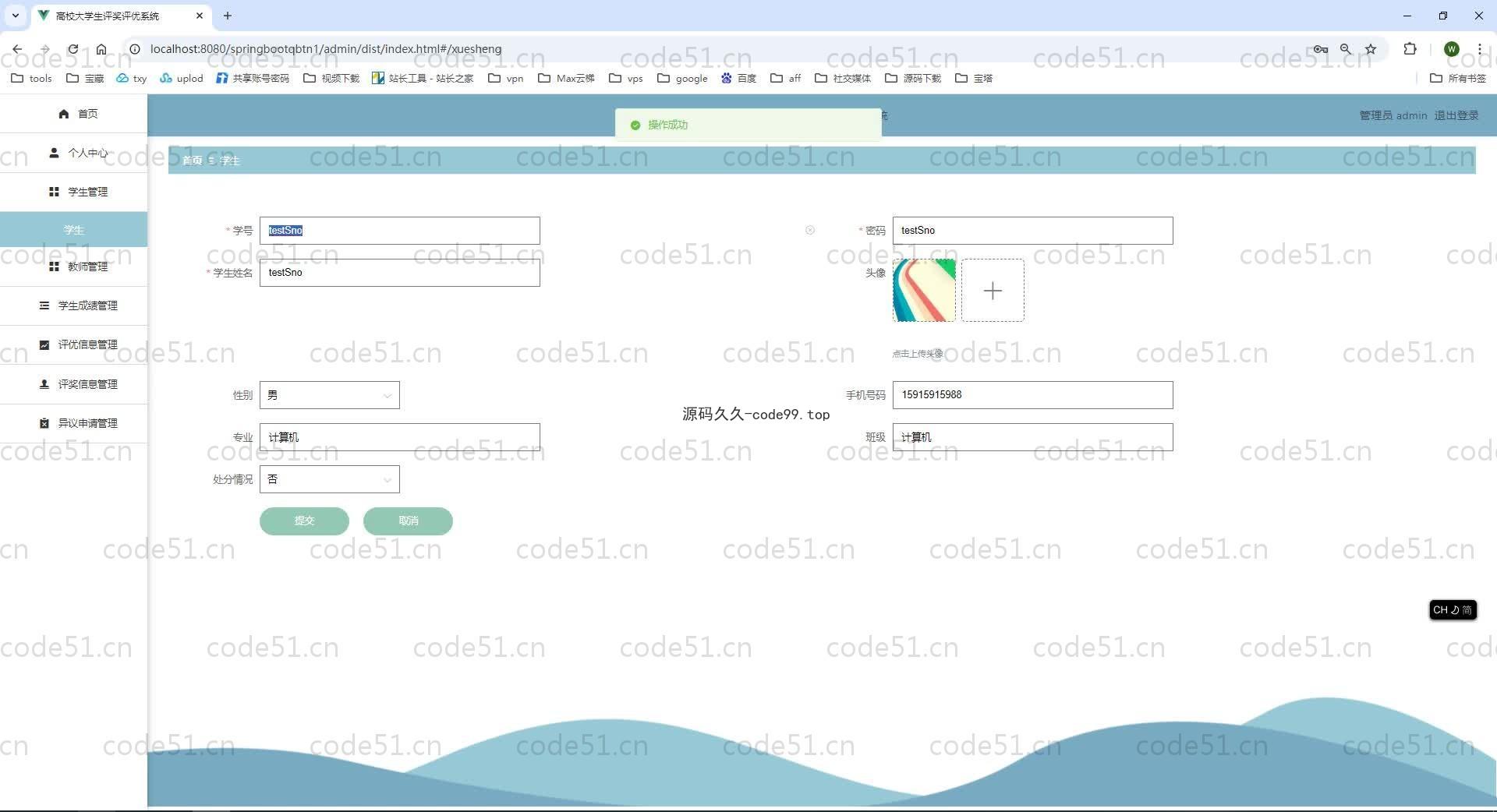
Task: Open the vpn bookmark folder
Action: 506,78
